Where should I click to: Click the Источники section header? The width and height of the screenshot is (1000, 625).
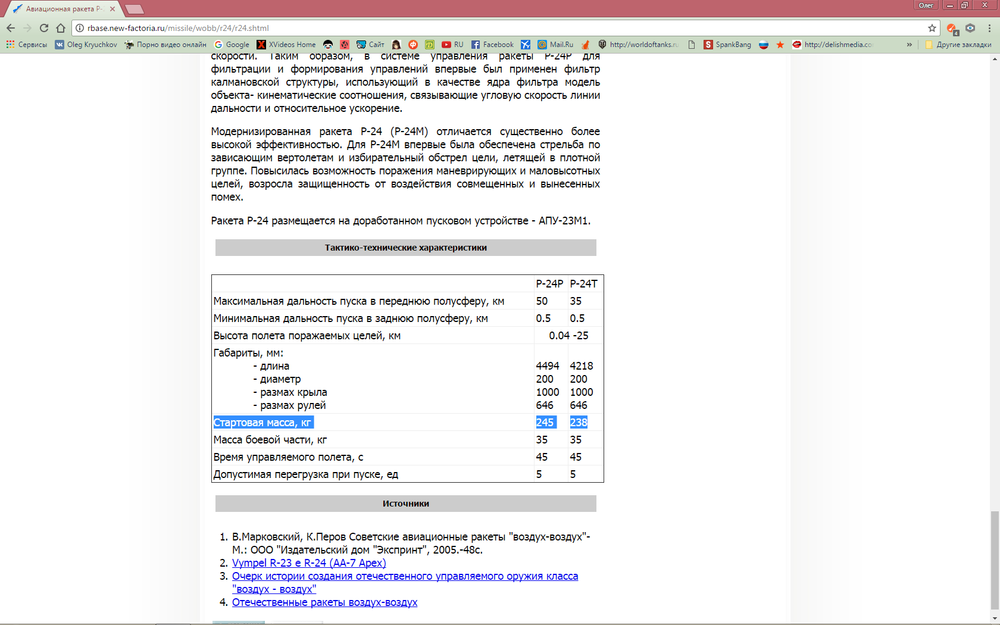coord(406,503)
